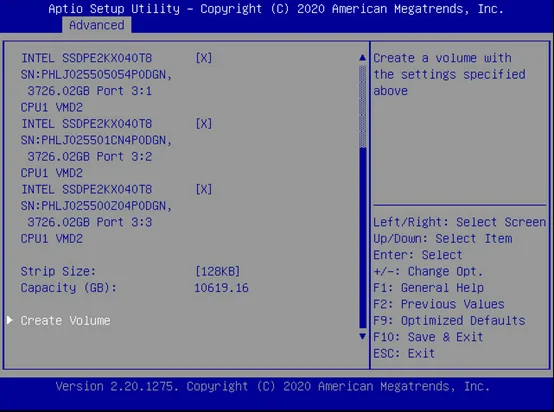Click the Capacity value 10619.16
The height and width of the screenshot is (412, 554).
point(222,288)
